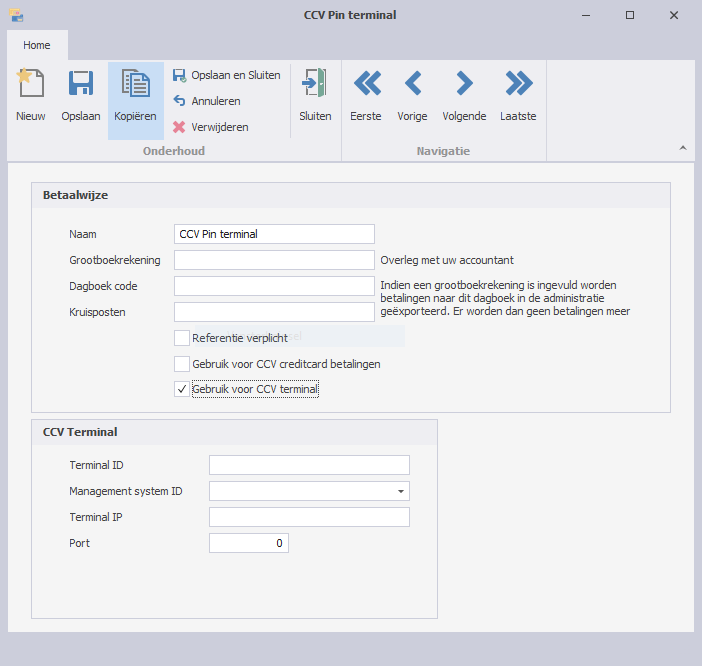Open the application icon menu in title bar
This screenshot has width=702, height=666.
coord(16,15)
